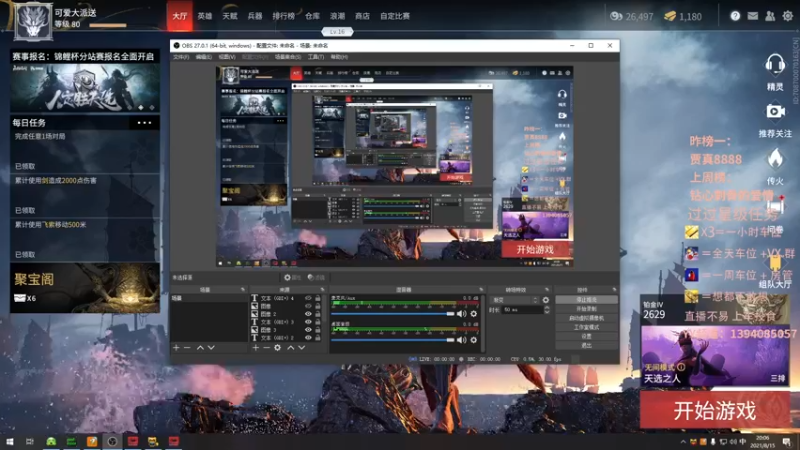
Task: Open the 精灵 headset icon on right sidebar
Action: pyautogui.click(x=775, y=65)
